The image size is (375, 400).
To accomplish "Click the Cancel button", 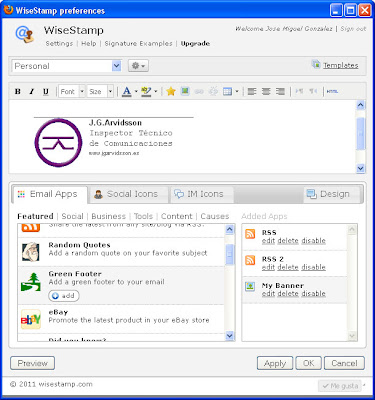I will 344,363.
